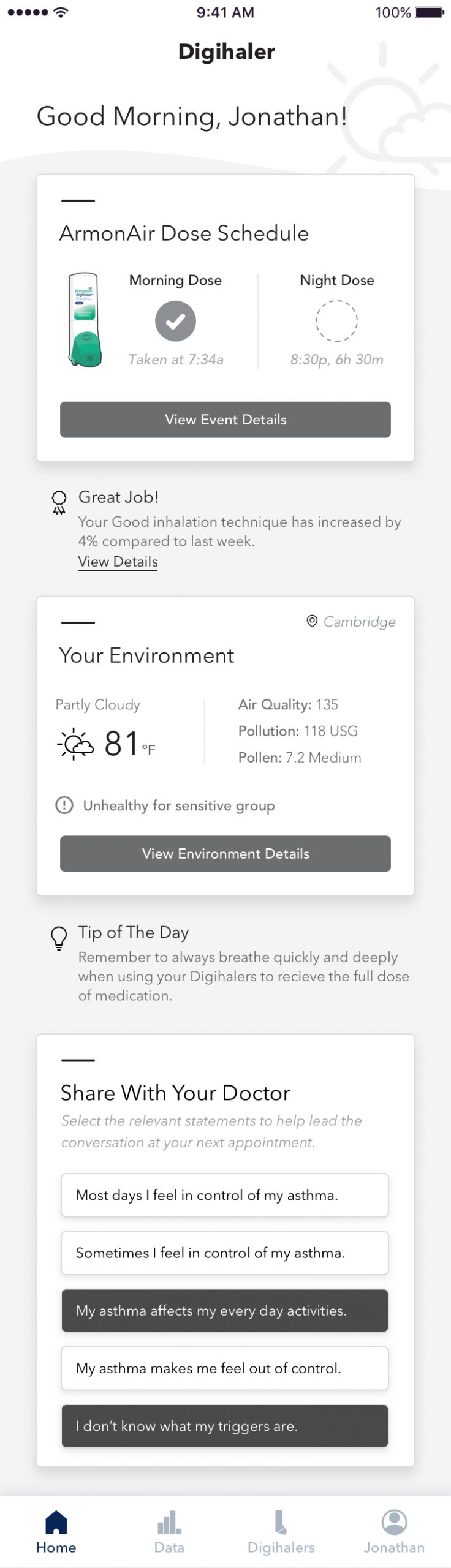Tap the Cambridge location pin icon
Viewport: 451px width, 1568px height.
point(312,621)
